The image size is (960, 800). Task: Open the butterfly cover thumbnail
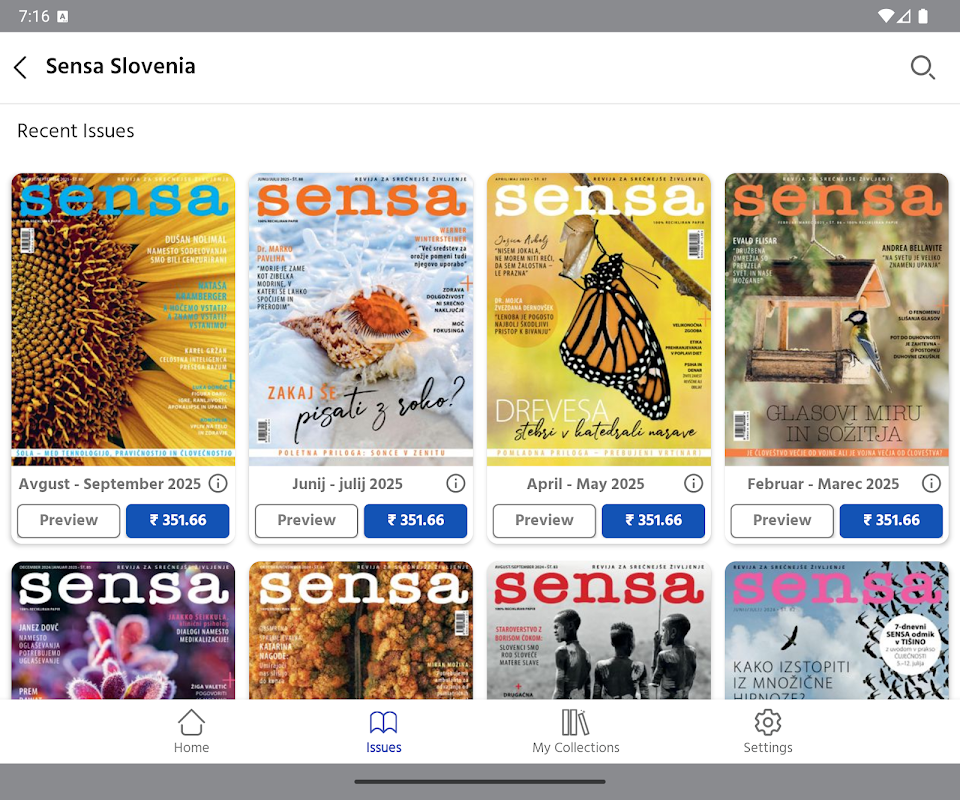pyautogui.click(x=599, y=320)
